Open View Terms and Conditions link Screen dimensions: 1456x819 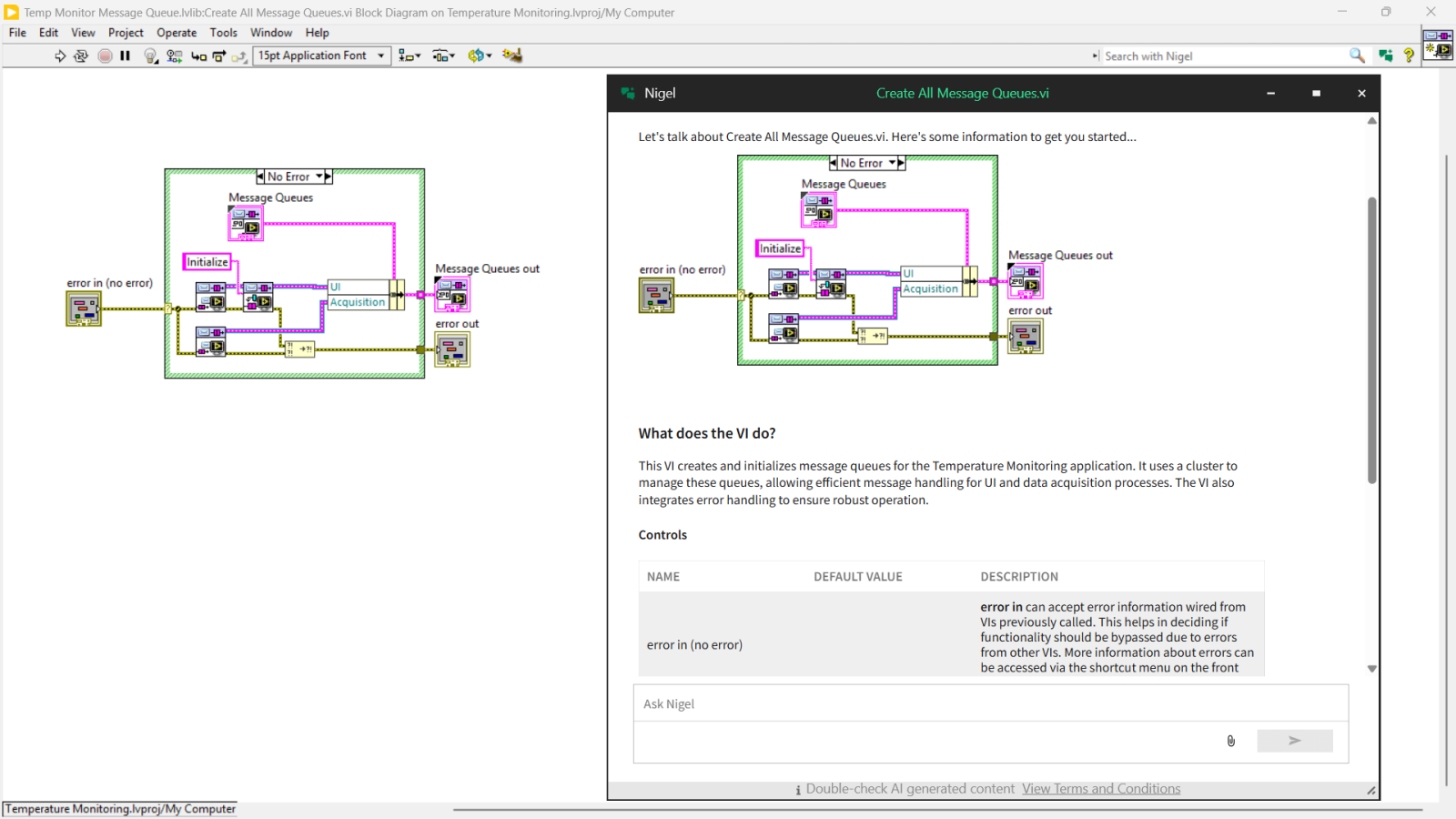click(x=1100, y=789)
